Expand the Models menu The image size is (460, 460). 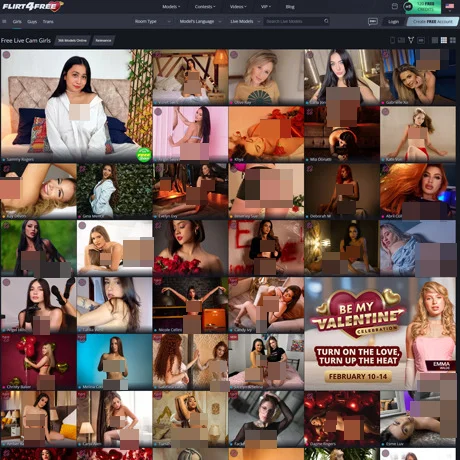tap(171, 7)
